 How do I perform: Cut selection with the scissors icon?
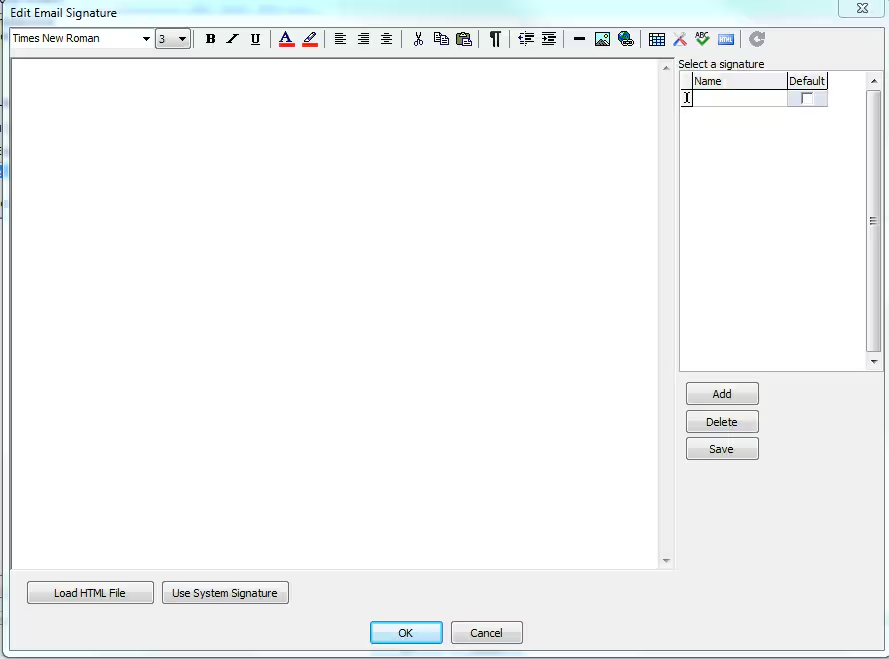coord(418,39)
